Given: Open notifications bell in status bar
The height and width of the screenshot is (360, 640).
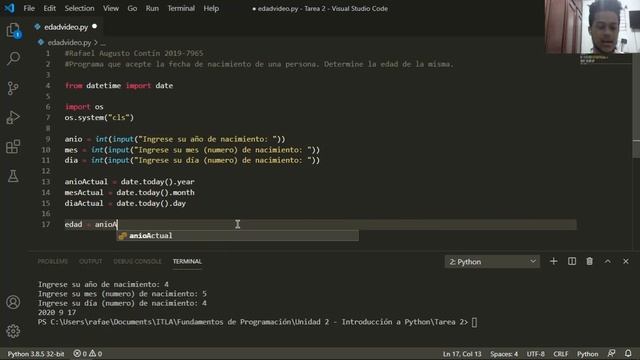Looking at the screenshot, I should (x=628, y=353).
